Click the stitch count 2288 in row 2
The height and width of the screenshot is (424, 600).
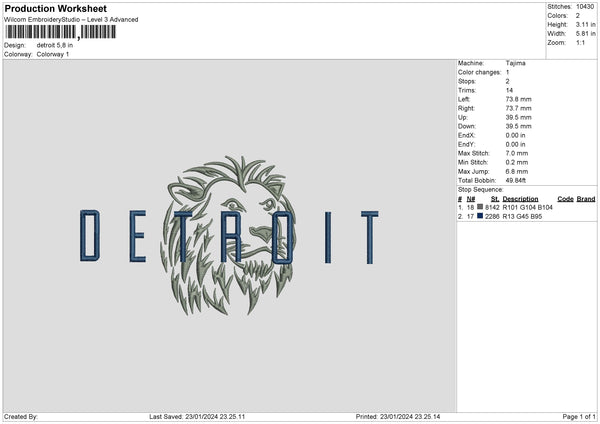tap(492, 217)
